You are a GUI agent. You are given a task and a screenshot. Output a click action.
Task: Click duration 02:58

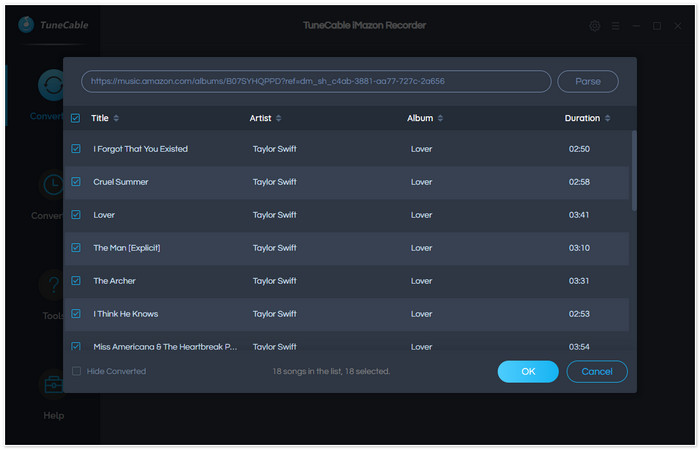[x=579, y=182]
